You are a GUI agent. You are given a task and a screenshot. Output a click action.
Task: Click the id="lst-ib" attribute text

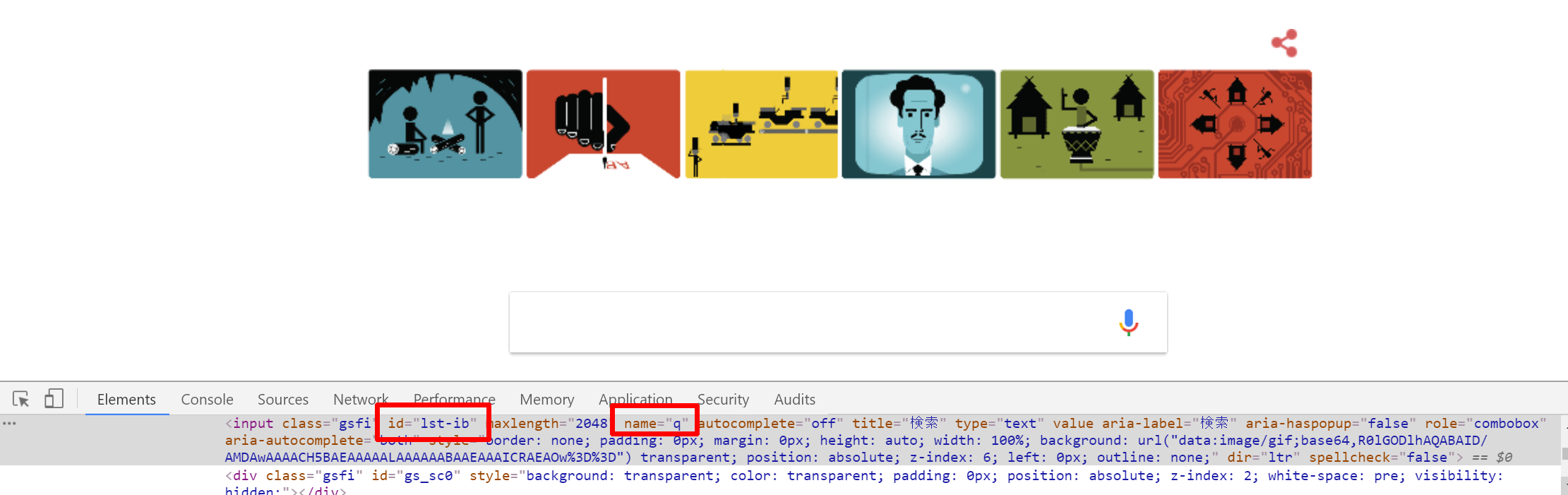pyautogui.click(x=432, y=424)
